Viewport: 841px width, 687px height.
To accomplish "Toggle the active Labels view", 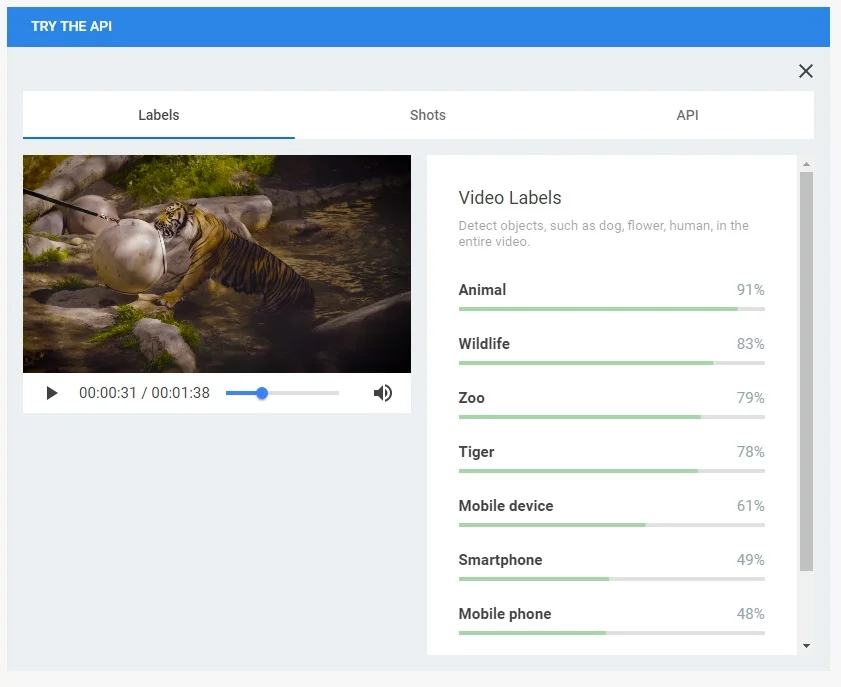I will pos(158,115).
